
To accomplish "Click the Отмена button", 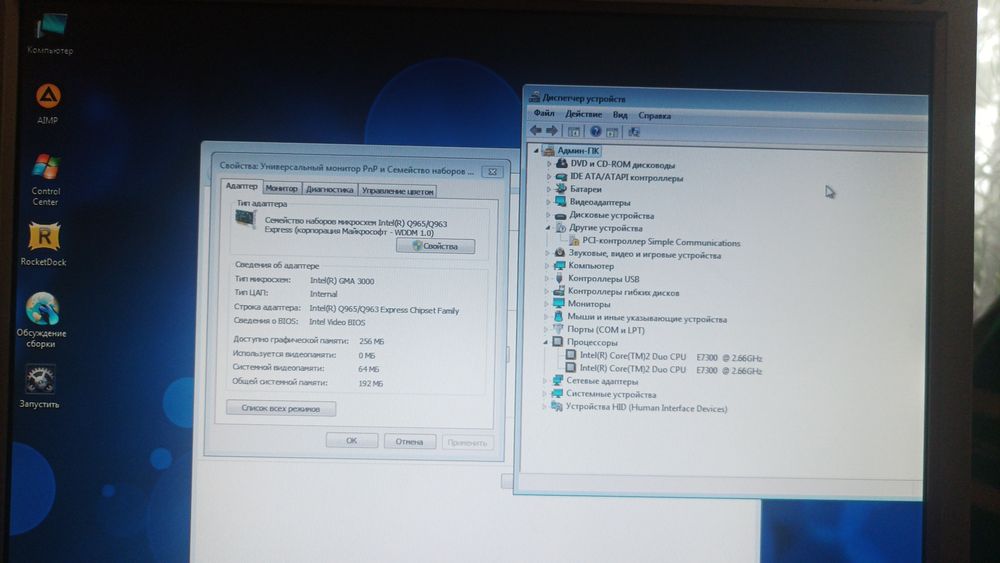I will [x=409, y=441].
